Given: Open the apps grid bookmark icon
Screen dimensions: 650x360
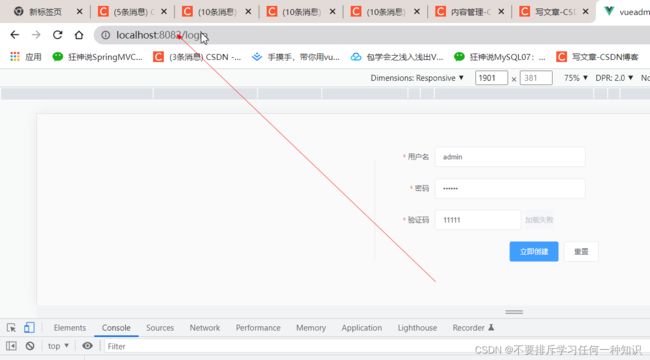Looking at the screenshot, I should [15, 57].
